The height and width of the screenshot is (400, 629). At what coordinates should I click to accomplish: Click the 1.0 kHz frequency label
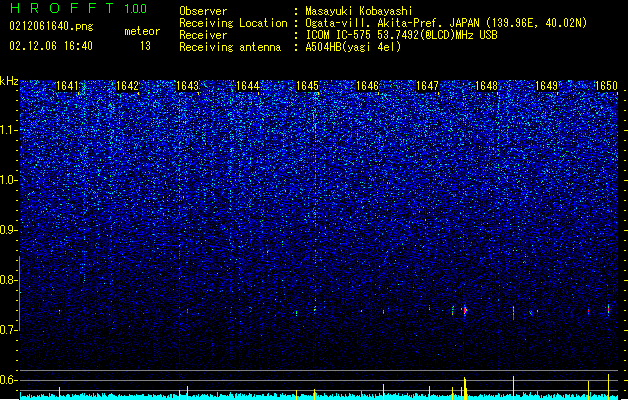click(8, 180)
